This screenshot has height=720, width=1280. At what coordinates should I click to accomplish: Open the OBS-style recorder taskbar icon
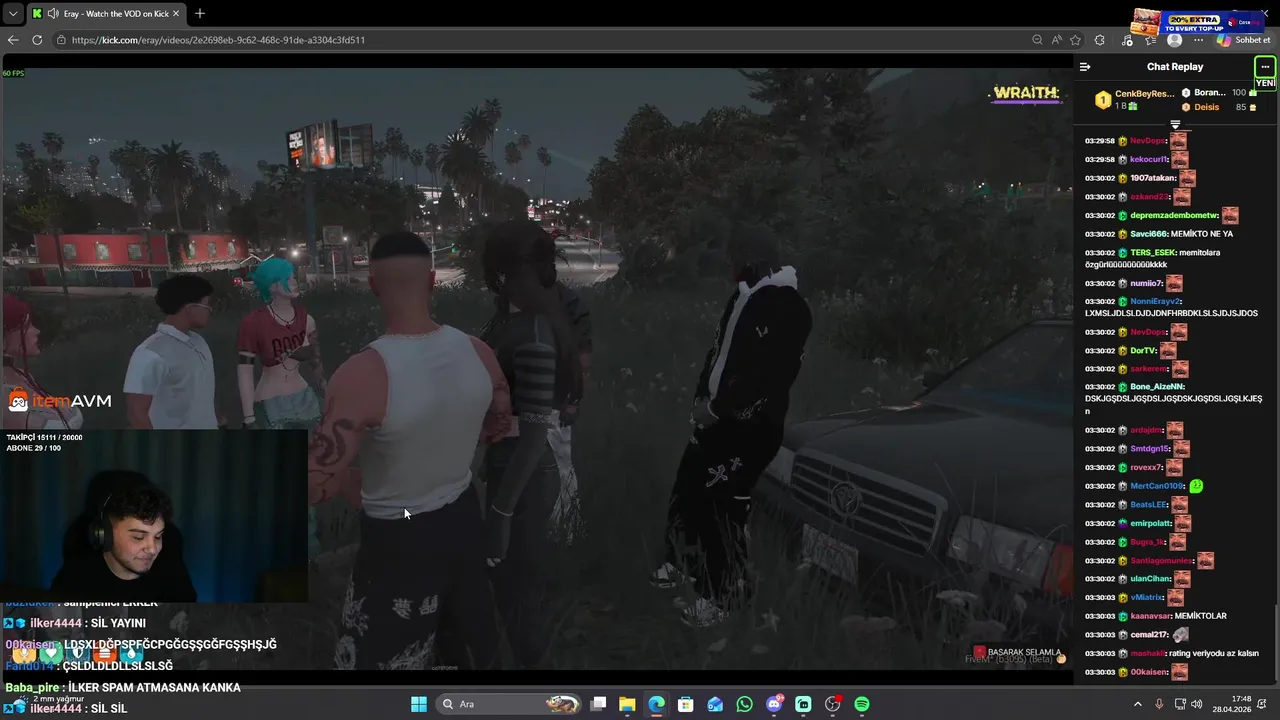click(832, 704)
